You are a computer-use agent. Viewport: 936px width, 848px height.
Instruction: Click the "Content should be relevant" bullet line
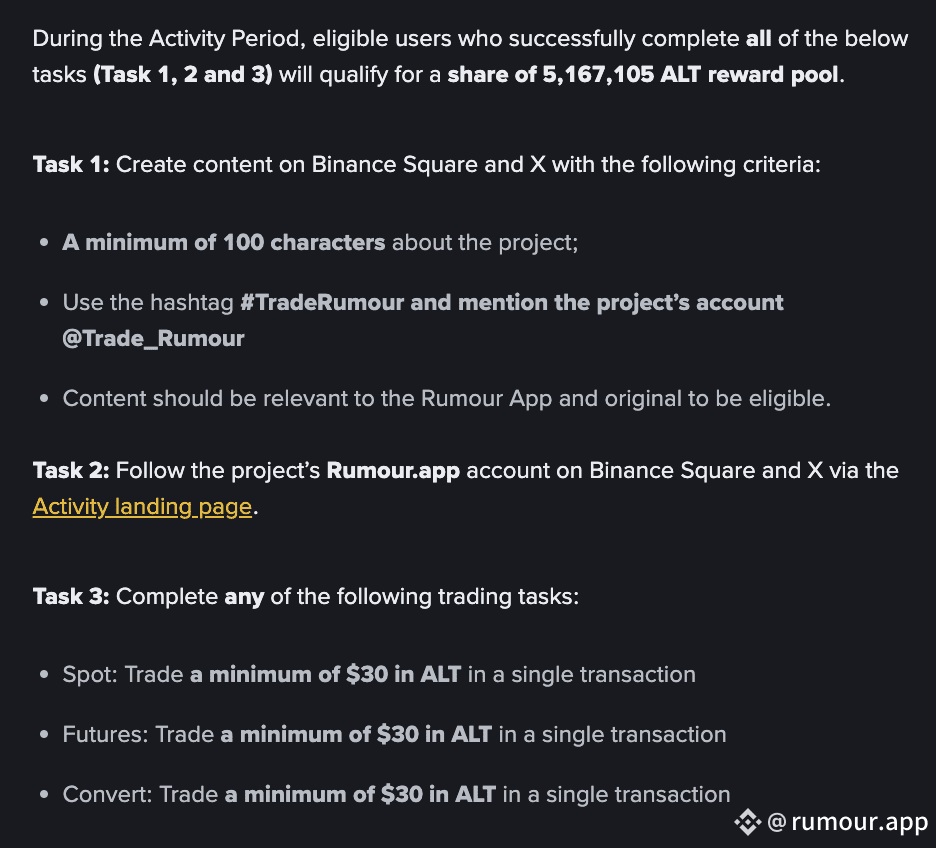[x=446, y=399]
